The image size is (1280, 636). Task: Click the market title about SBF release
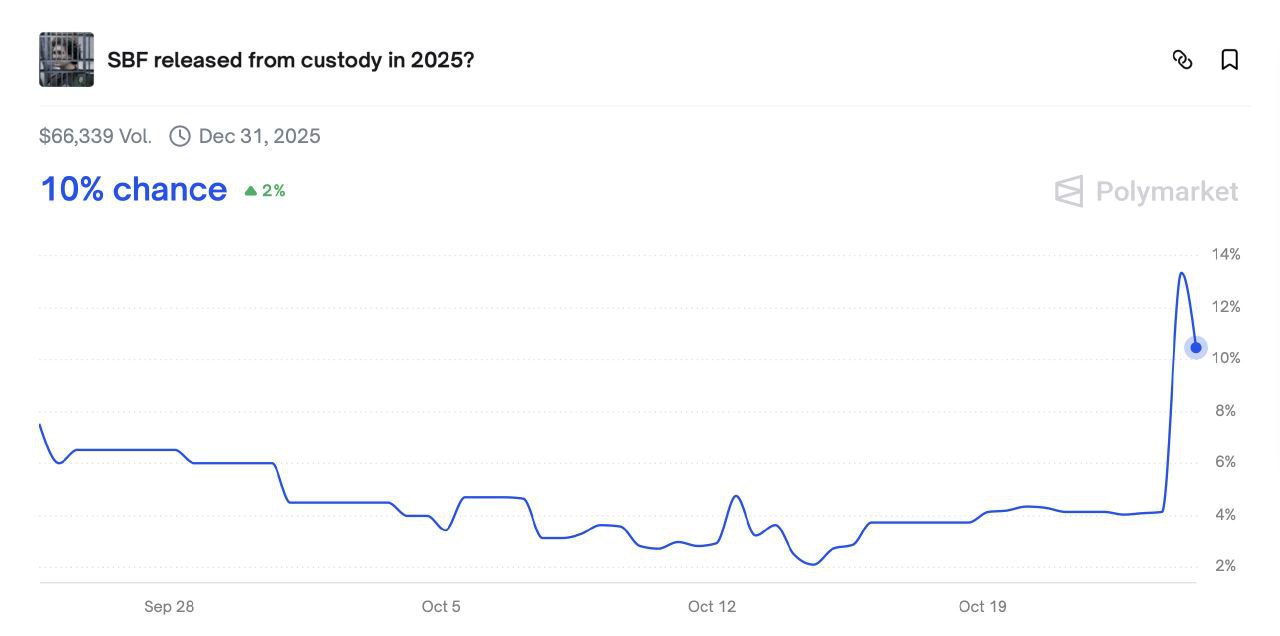click(x=290, y=60)
